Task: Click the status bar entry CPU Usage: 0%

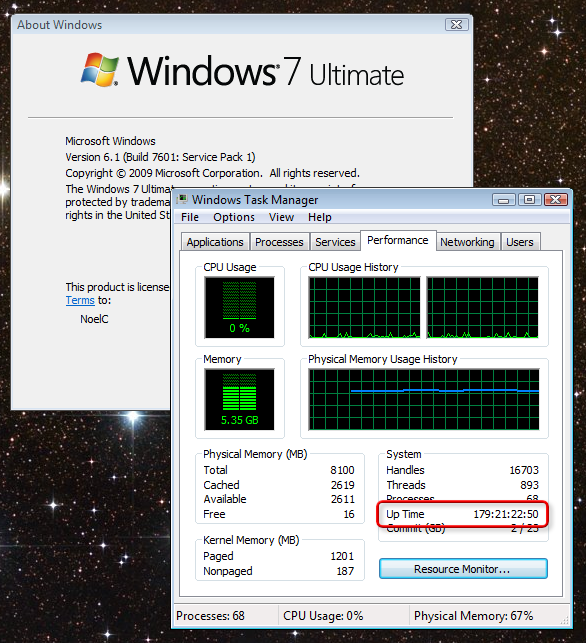Action: click(323, 616)
